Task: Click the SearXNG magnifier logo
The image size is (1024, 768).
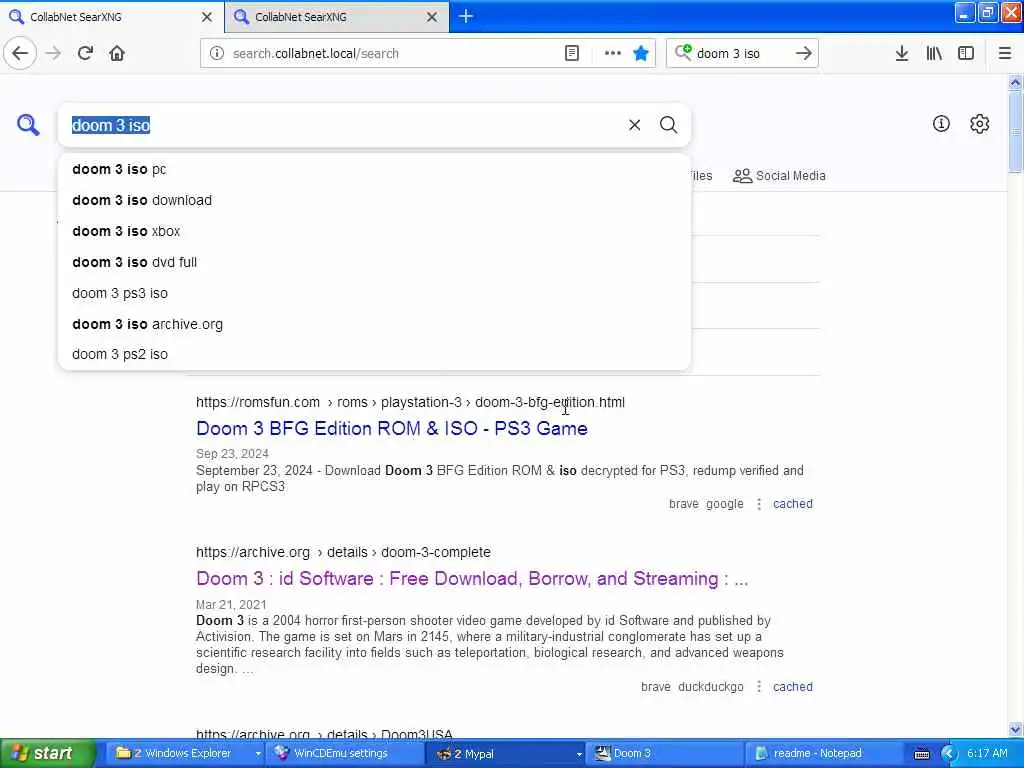Action: [x=28, y=124]
